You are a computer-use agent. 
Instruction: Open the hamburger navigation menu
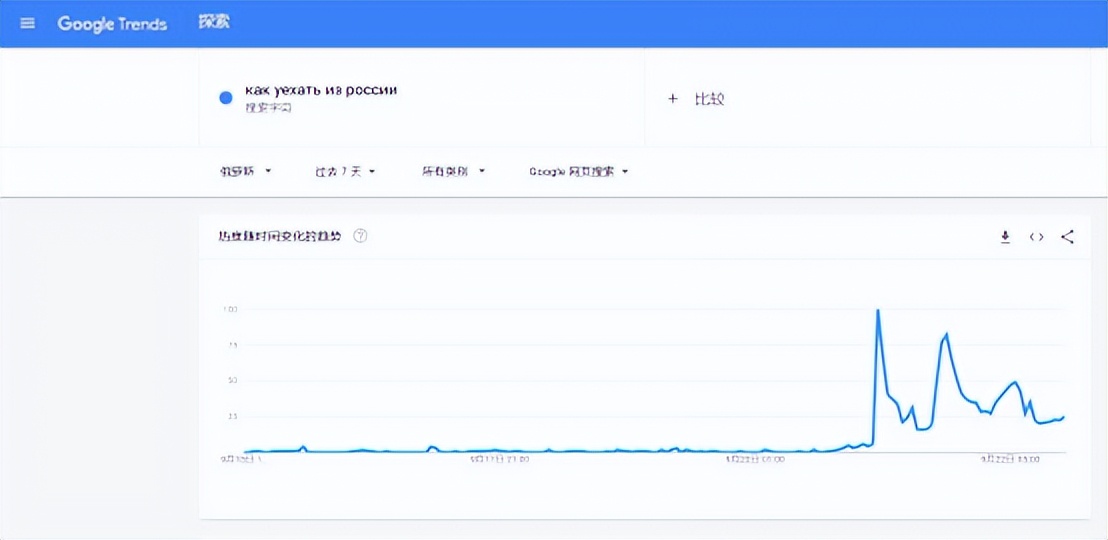27,23
